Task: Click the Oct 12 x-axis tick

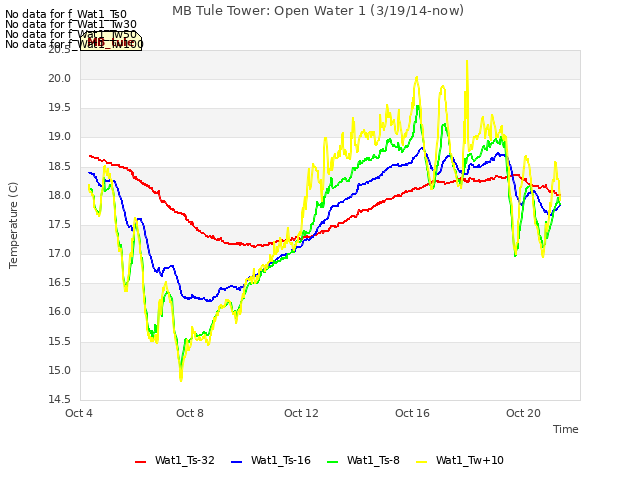Action: tap(301, 413)
